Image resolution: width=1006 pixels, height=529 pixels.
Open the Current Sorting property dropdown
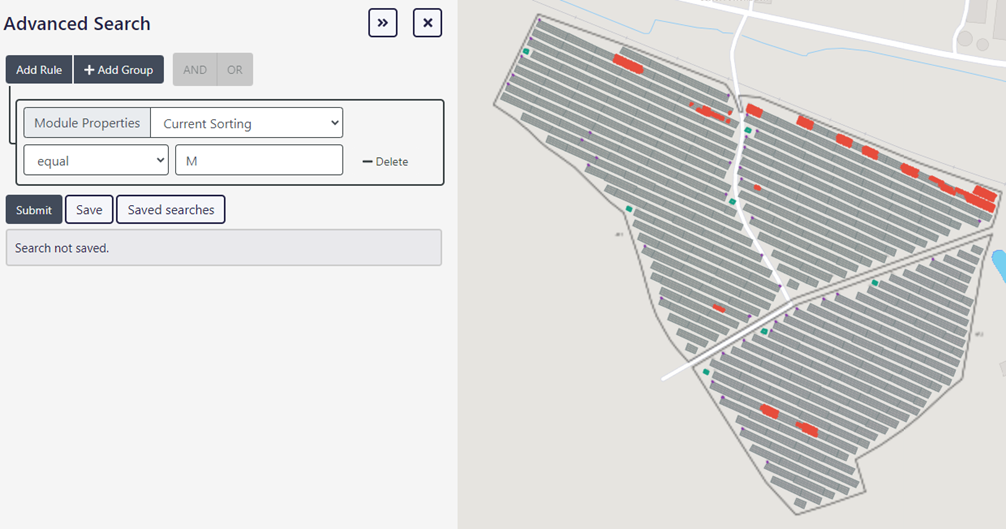tap(247, 122)
